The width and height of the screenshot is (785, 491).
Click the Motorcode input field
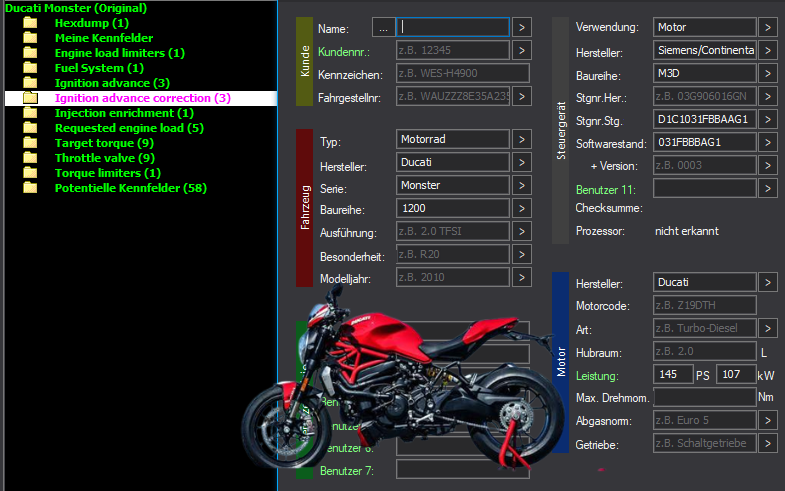tap(704, 305)
